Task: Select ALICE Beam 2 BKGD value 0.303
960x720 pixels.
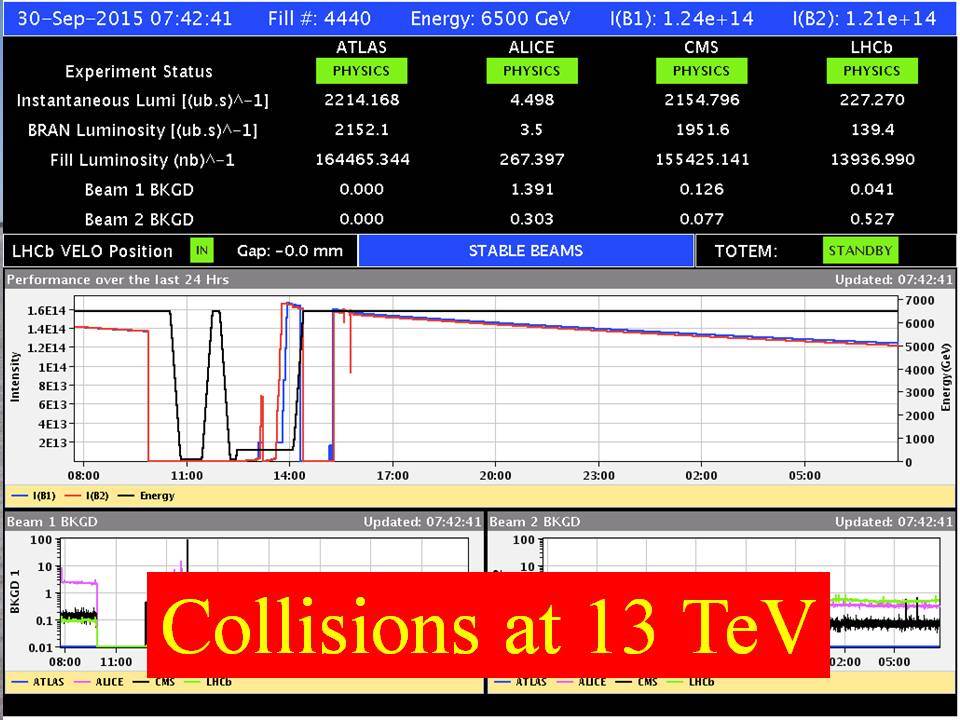Action: 532,219
